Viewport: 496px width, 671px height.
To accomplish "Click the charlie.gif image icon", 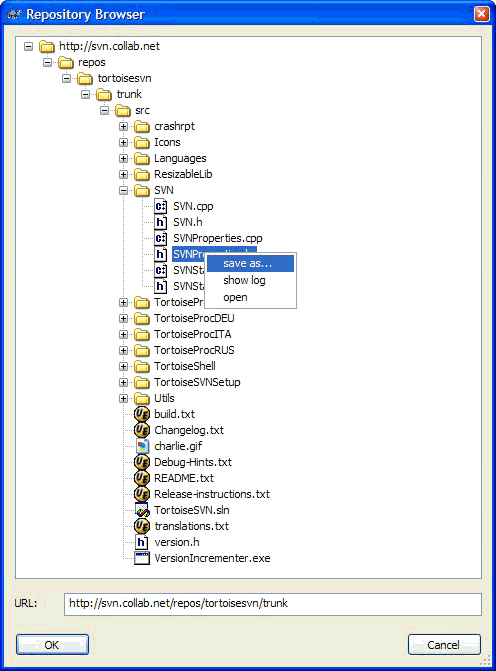I will pyautogui.click(x=142, y=446).
